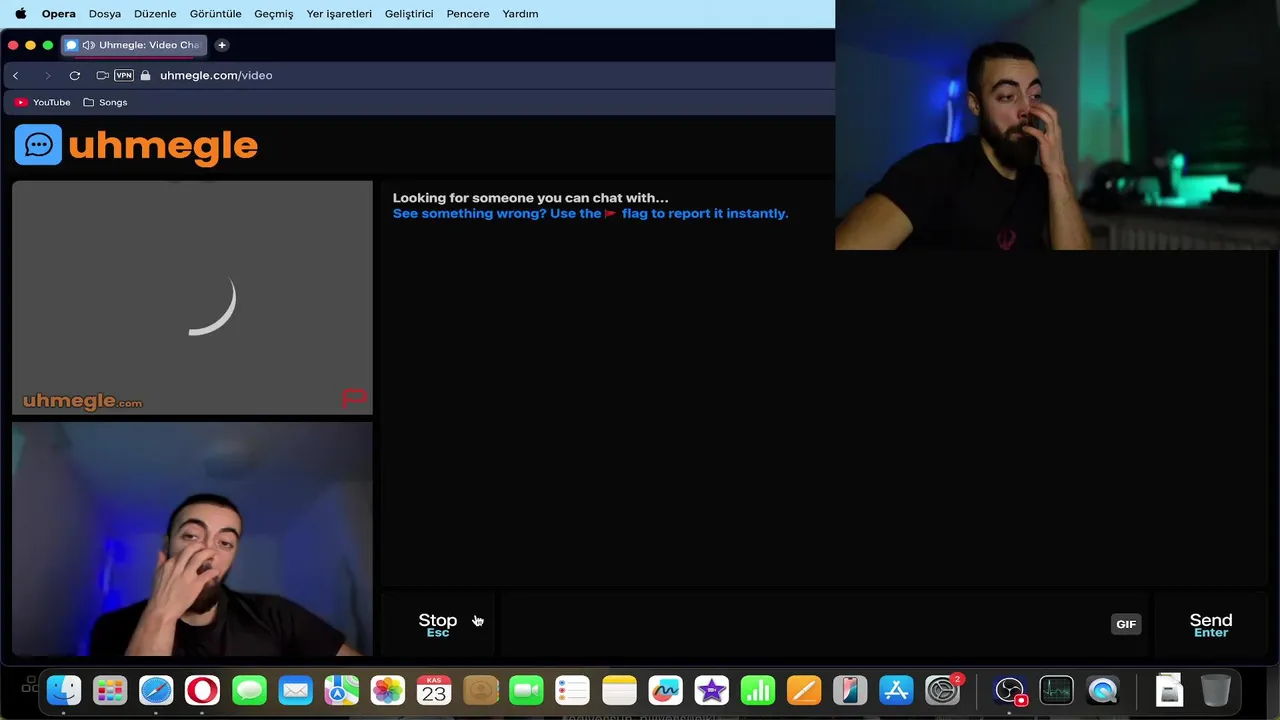Open Activity Monitor from the Dock
Viewport: 1280px width, 720px height.
click(1056, 690)
